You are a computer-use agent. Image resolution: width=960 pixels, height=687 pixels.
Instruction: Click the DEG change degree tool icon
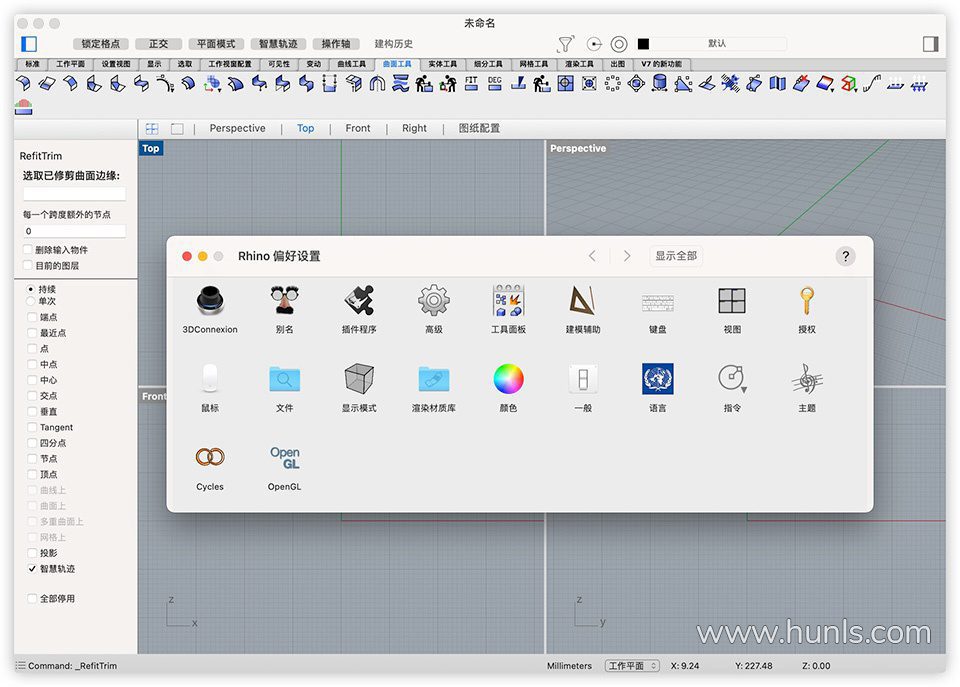point(495,83)
